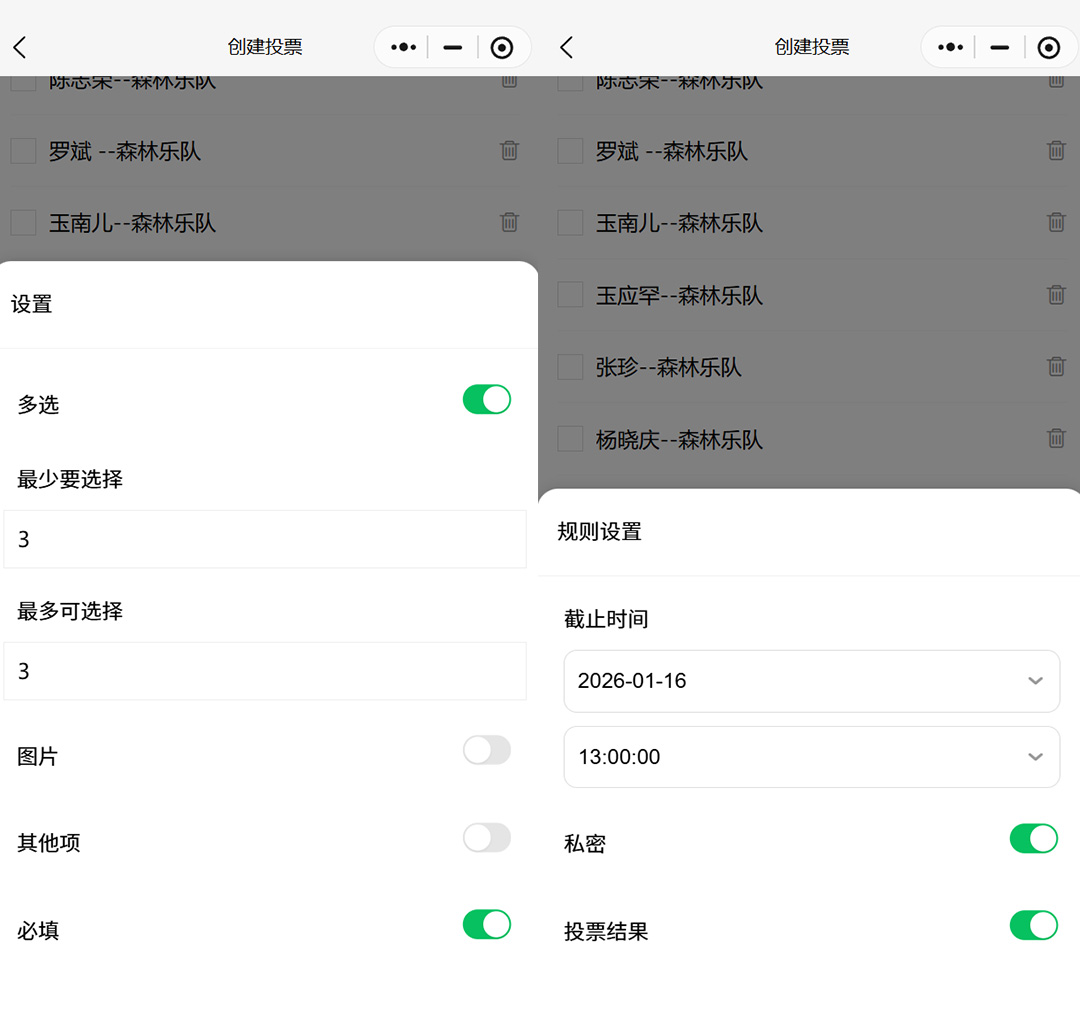Remove 杨晓庆--森林乐队 using its trash icon
The image size is (1080, 1020).
pyautogui.click(x=1056, y=439)
